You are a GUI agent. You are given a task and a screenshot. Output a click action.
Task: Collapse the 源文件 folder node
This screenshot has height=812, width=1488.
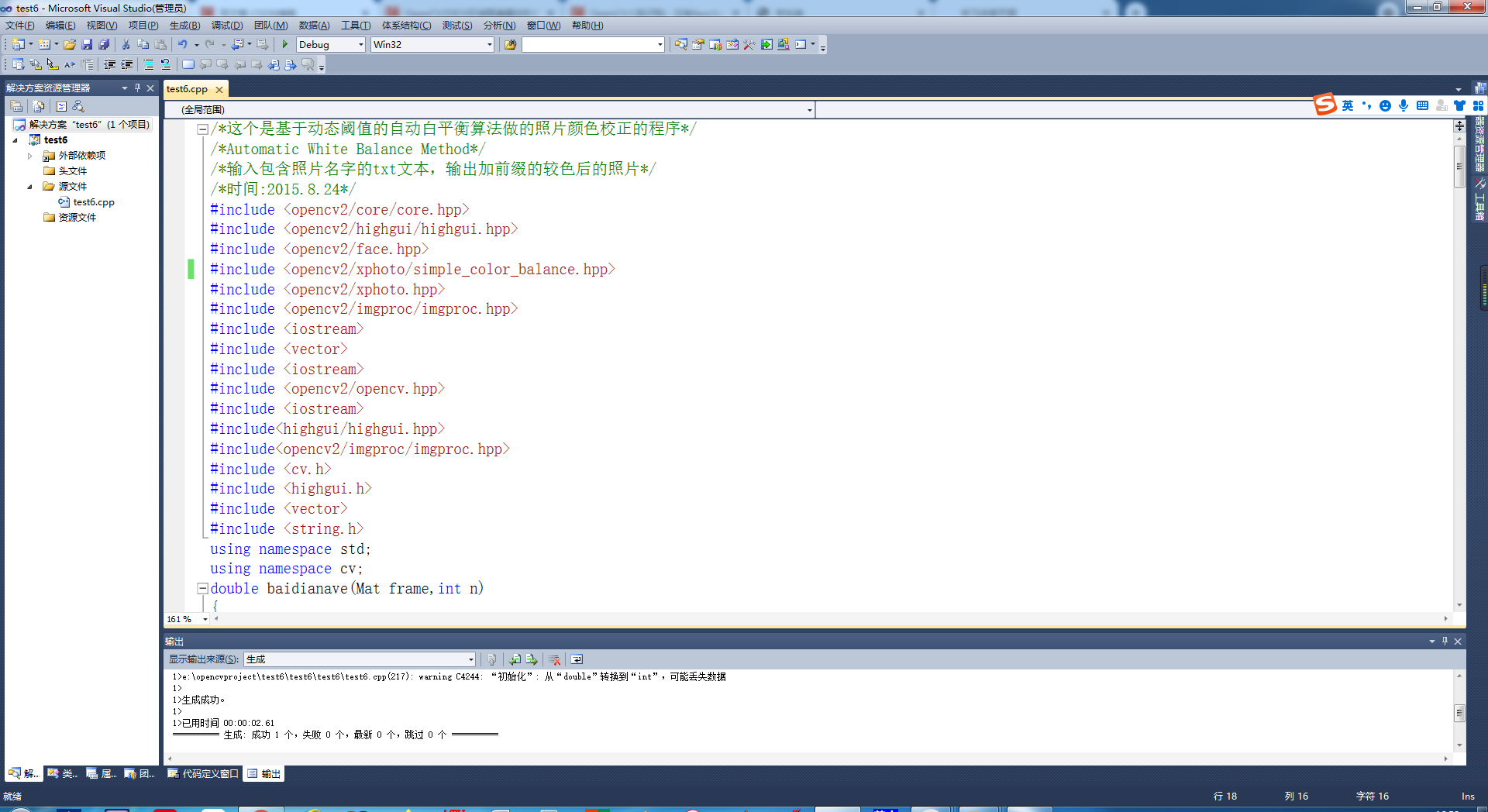30,187
